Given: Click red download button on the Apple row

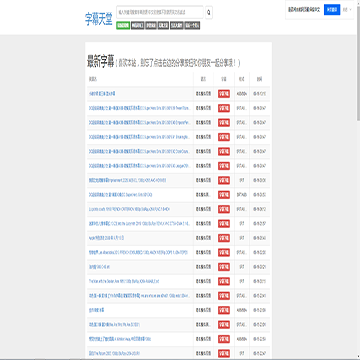Looking at the screenshot, I should (x=224, y=238).
